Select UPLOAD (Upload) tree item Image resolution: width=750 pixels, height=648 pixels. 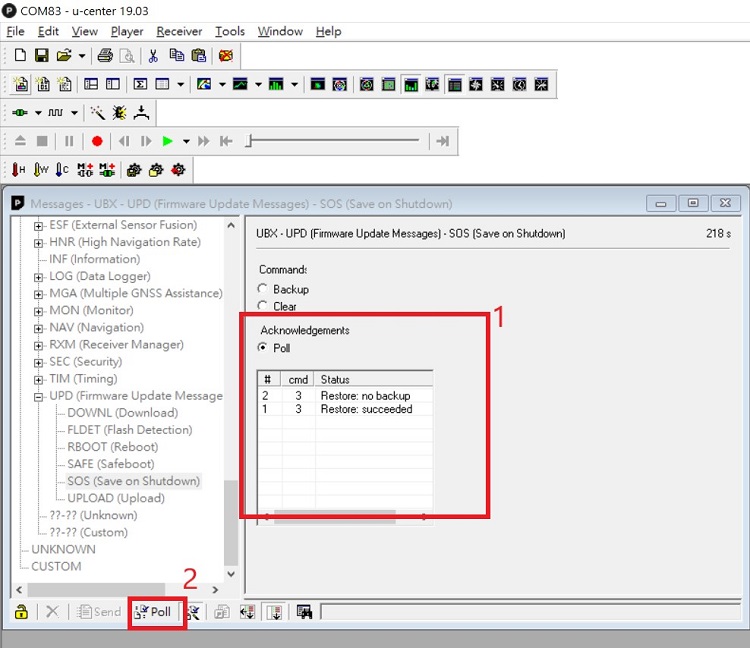click(x=116, y=498)
